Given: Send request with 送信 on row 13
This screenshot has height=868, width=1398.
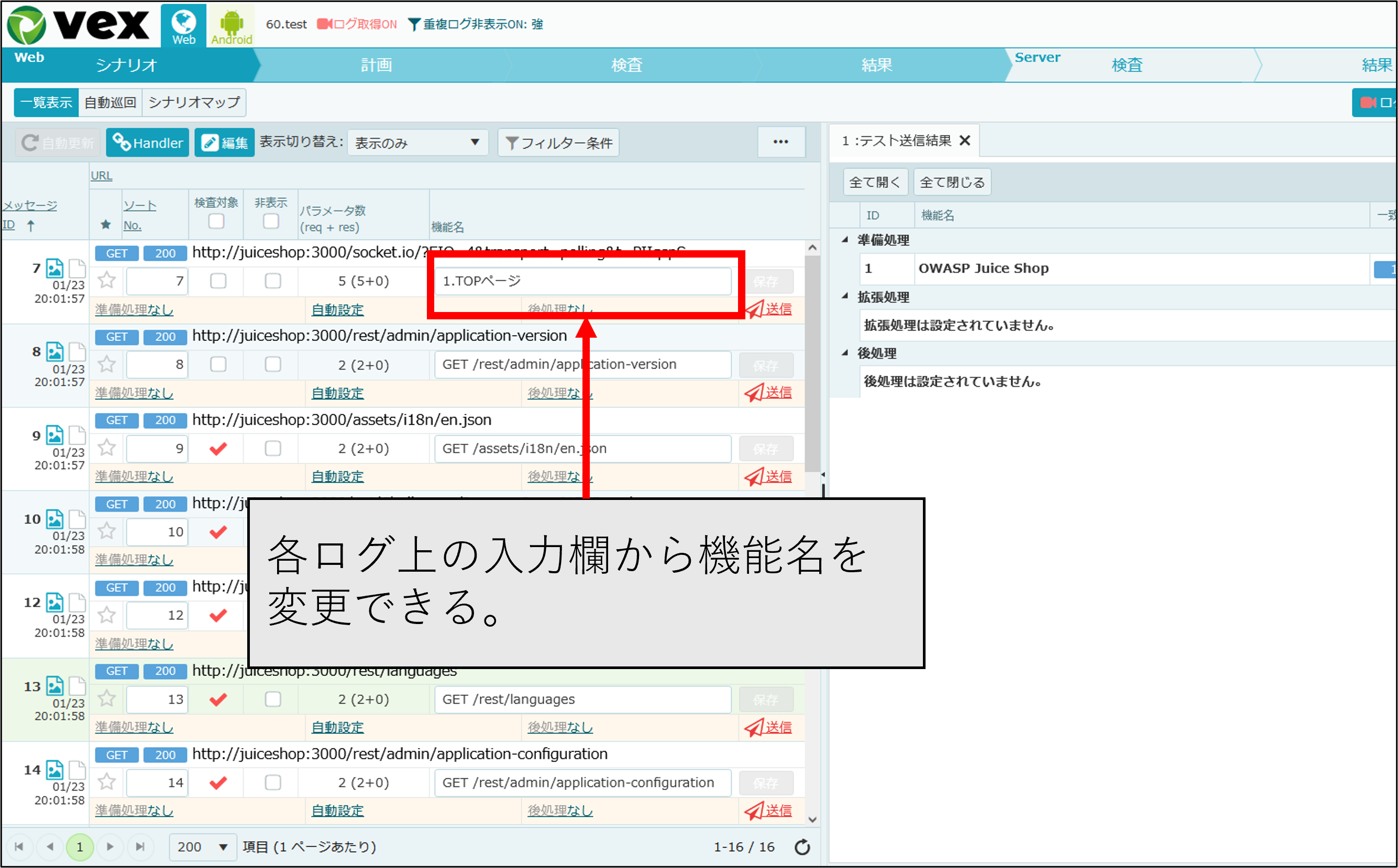Looking at the screenshot, I should coord(768,727).
